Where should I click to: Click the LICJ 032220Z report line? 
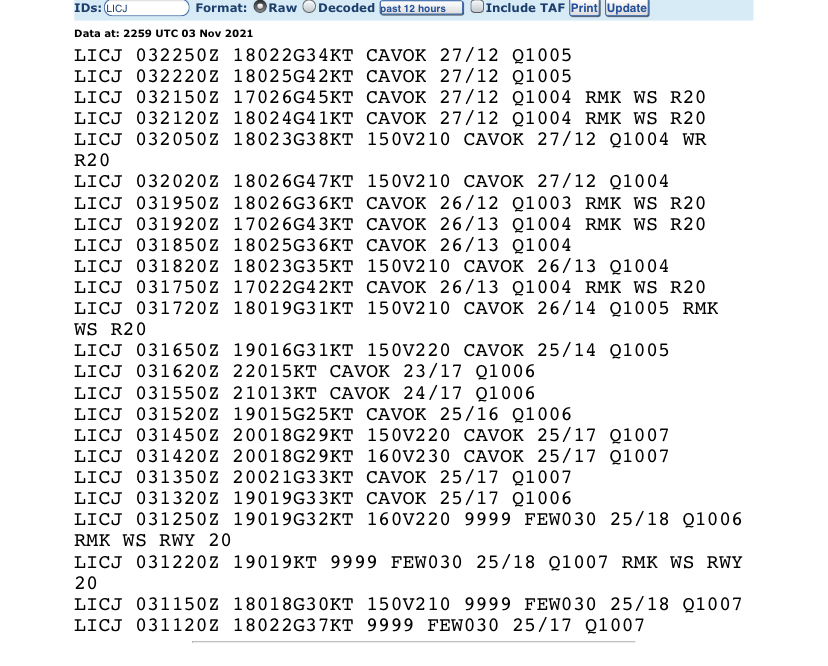[x=323, y=77]
